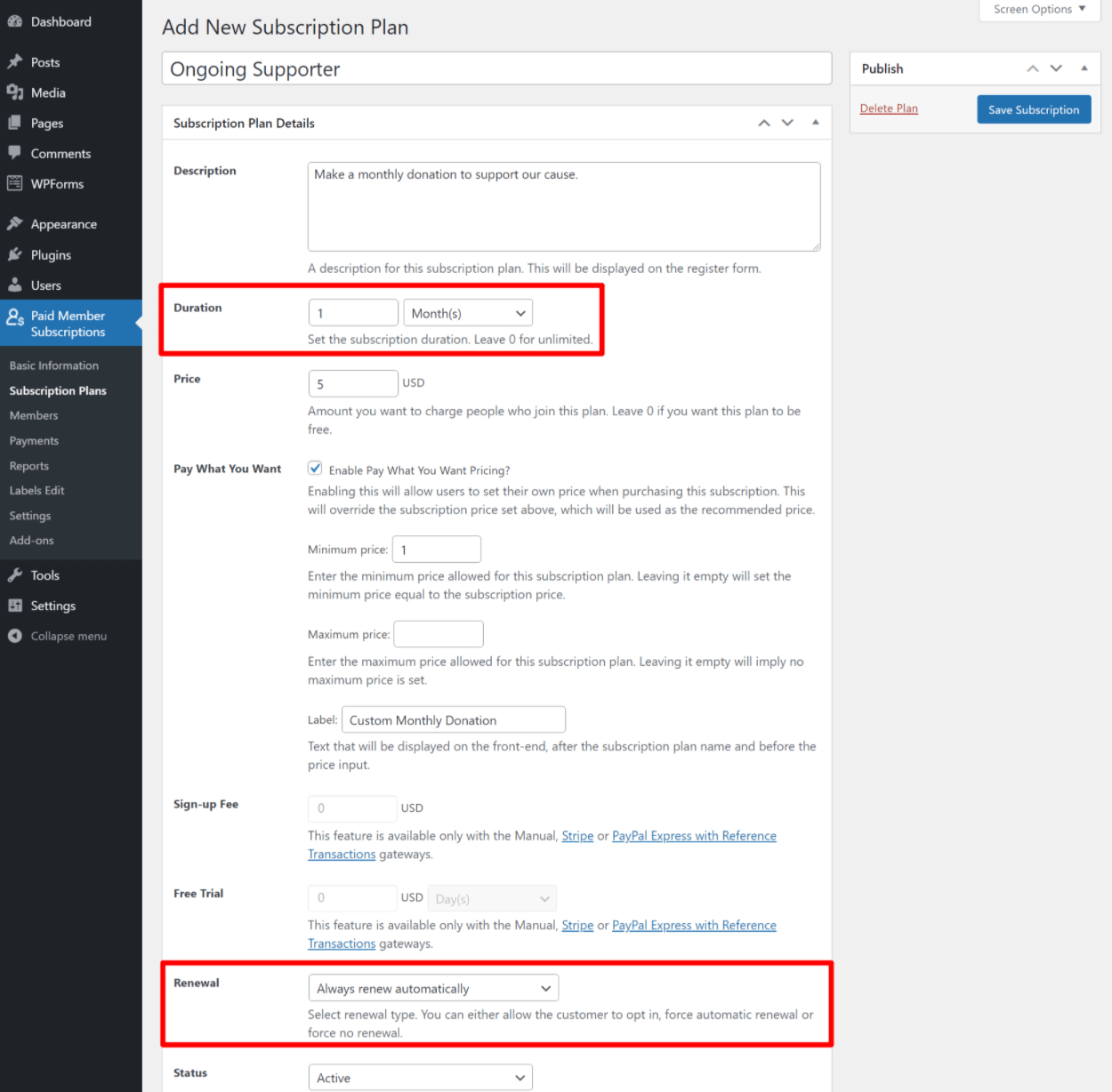The image size is (1112, 1092).
Task: Click the Dashboard icon in sidebar
Action: (x=15, y=21)
